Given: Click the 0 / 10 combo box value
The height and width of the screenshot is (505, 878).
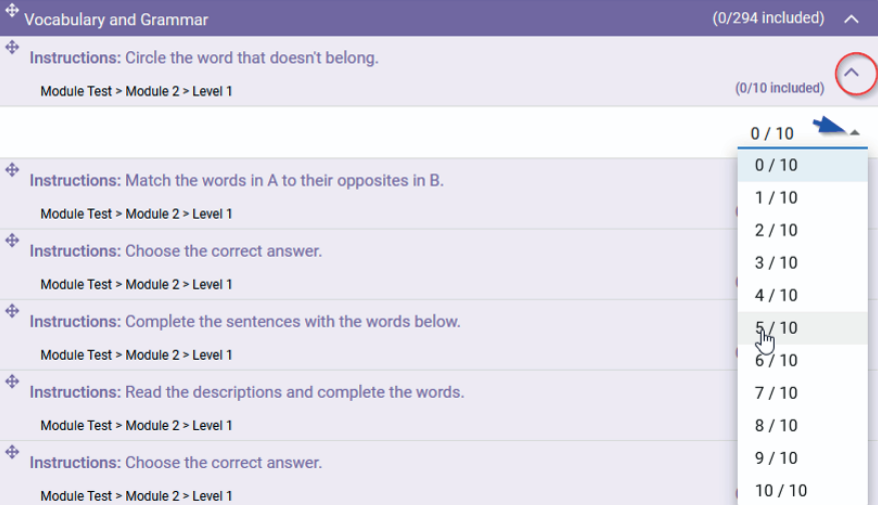Looking at the screenshot, I should pos(772,133).
